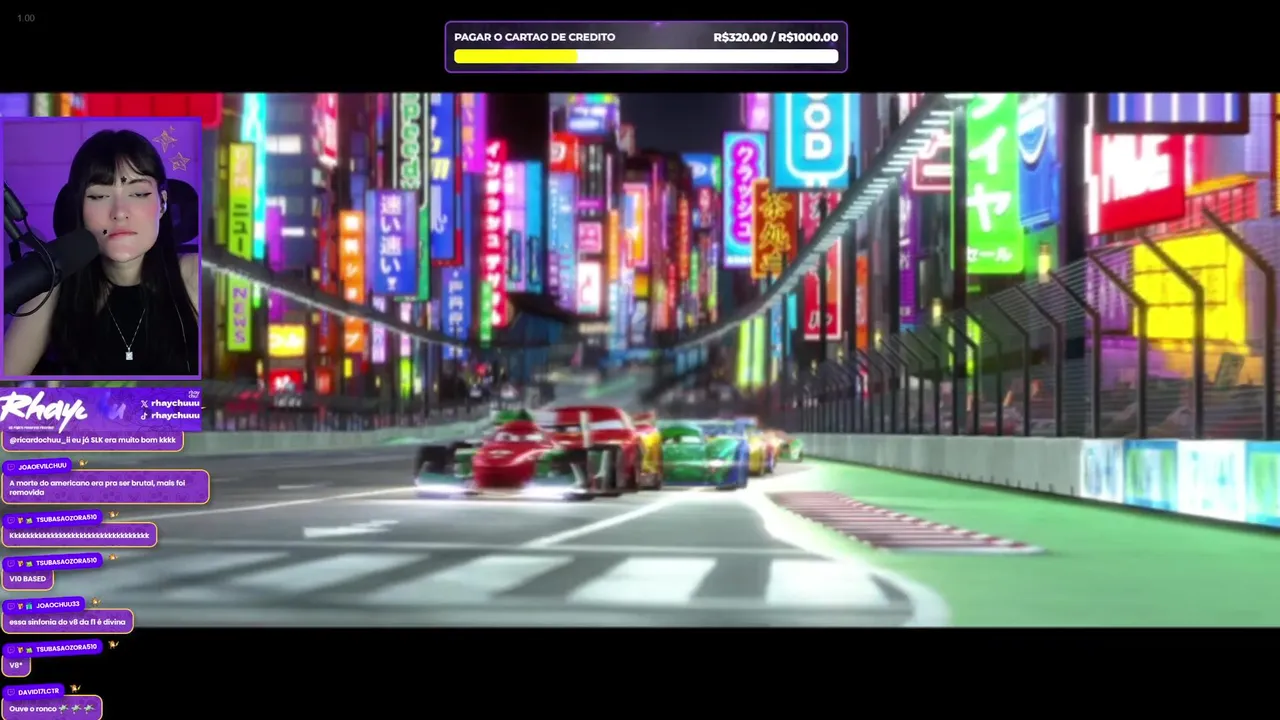The image size is (1280, 720).
Task: Click the X logo beside rhaychuuu
Action: pyautogui.click(x=144, y=403)
